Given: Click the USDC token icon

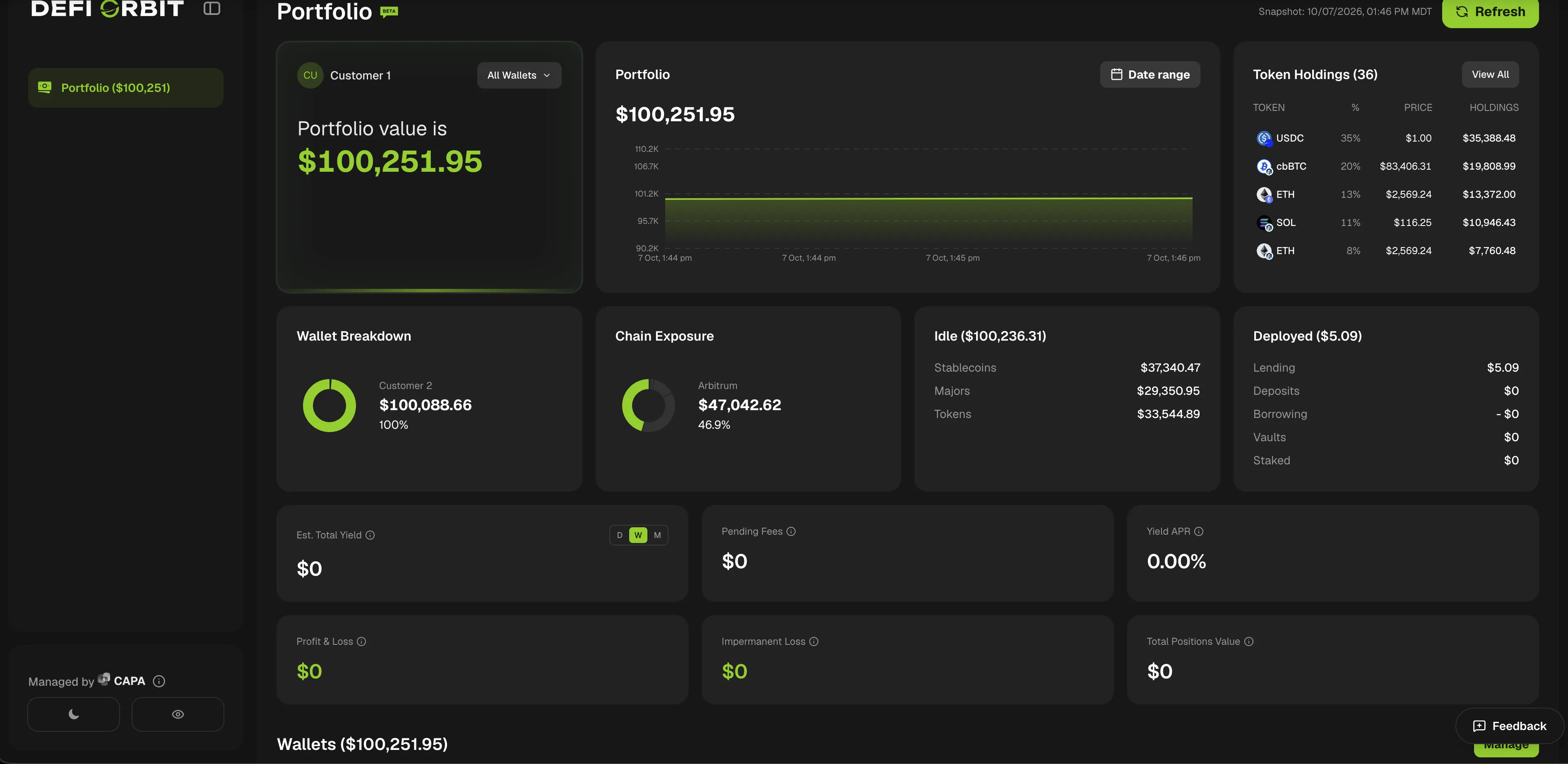Looking at the screenshot, I should click(x=1264, y=139).
